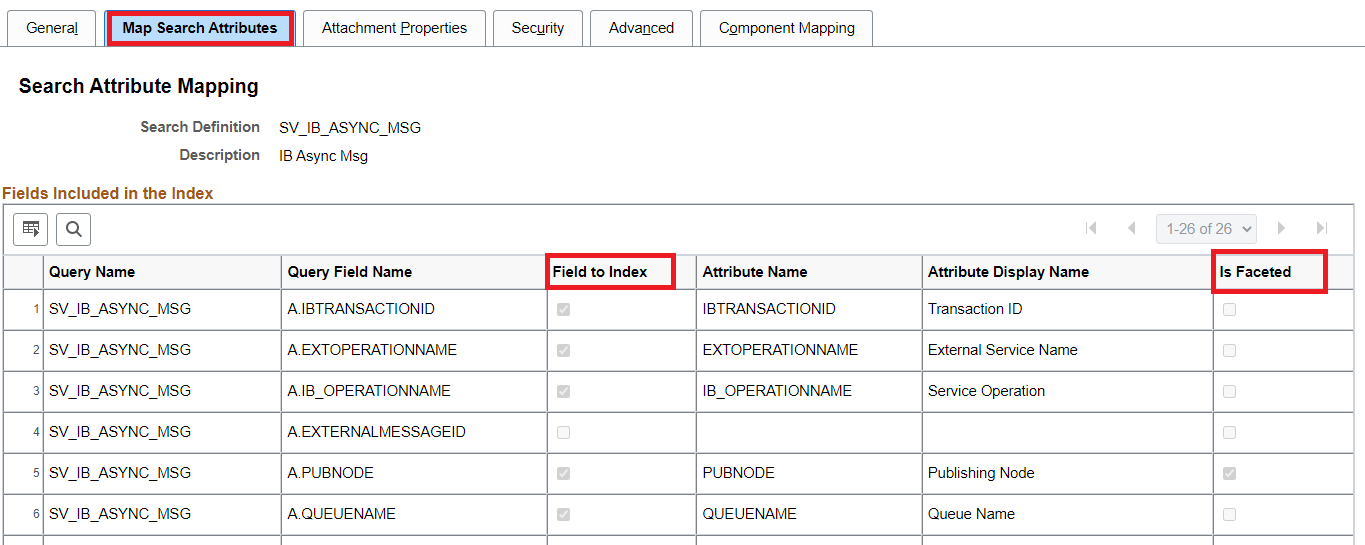Toggle Field to Index for A.EXTERNALMESSAGEID
Viewport: 1365px width, 545px height.
pos(563,432)
